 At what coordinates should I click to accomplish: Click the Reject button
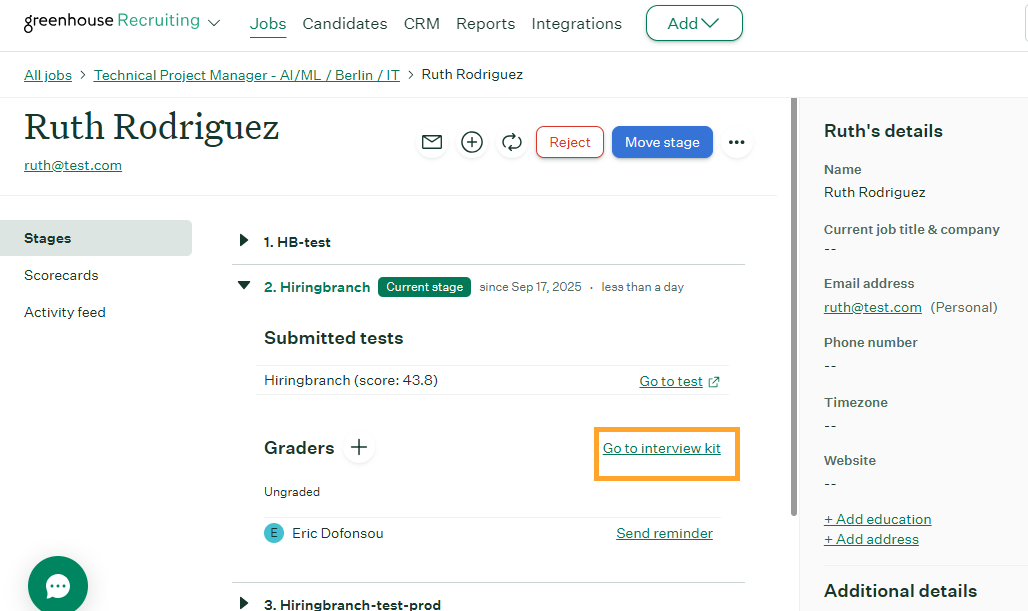(x=570, y=142)
